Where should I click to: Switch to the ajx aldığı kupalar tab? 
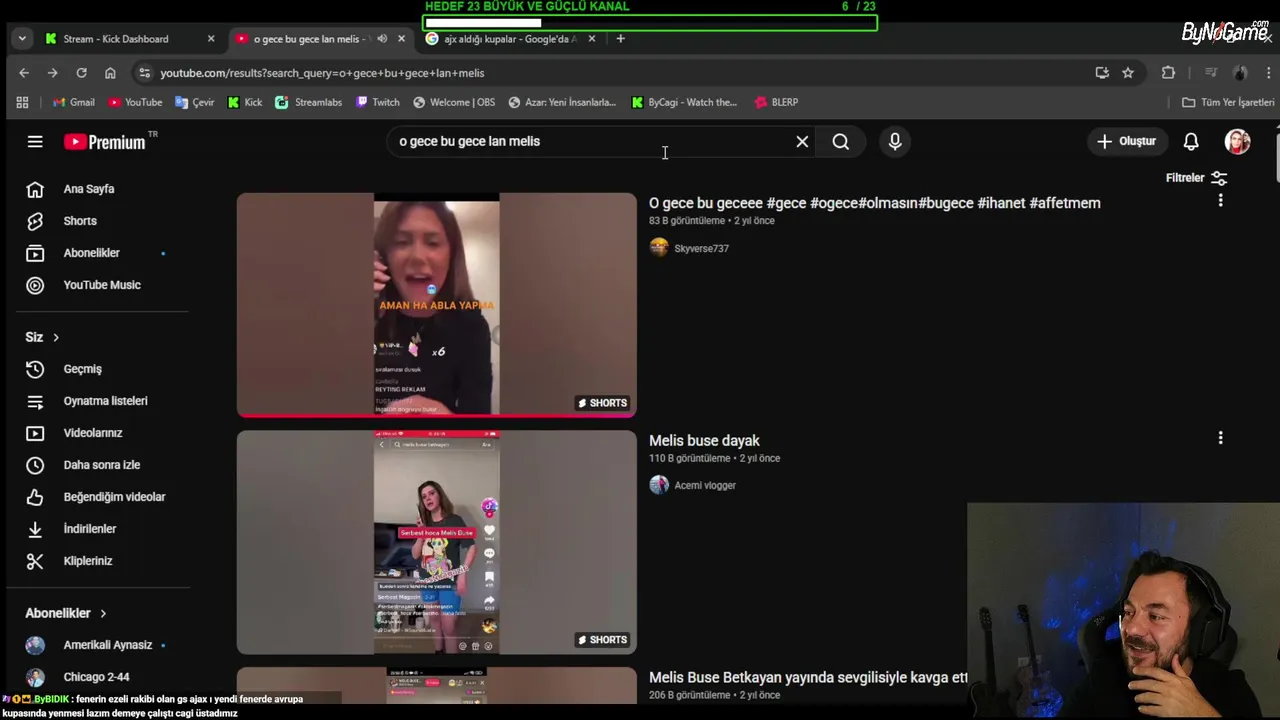510,39
